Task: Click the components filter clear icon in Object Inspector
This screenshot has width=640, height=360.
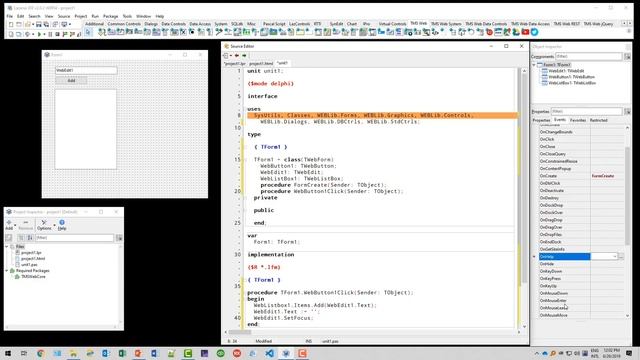Action: tap(627, 56)
